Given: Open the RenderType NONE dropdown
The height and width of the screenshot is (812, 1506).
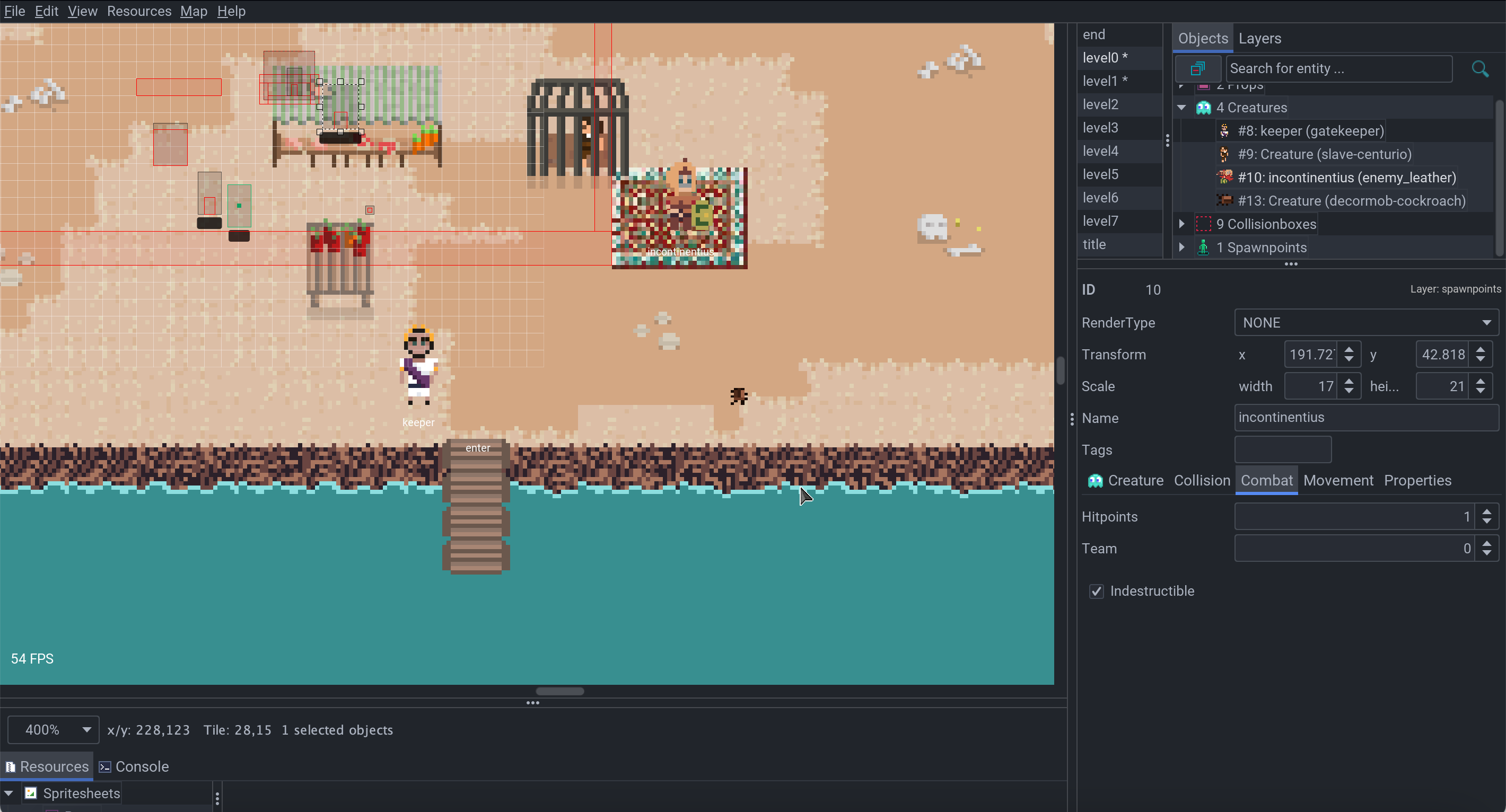Looking at the screenshot, I should coord(1365,322).
